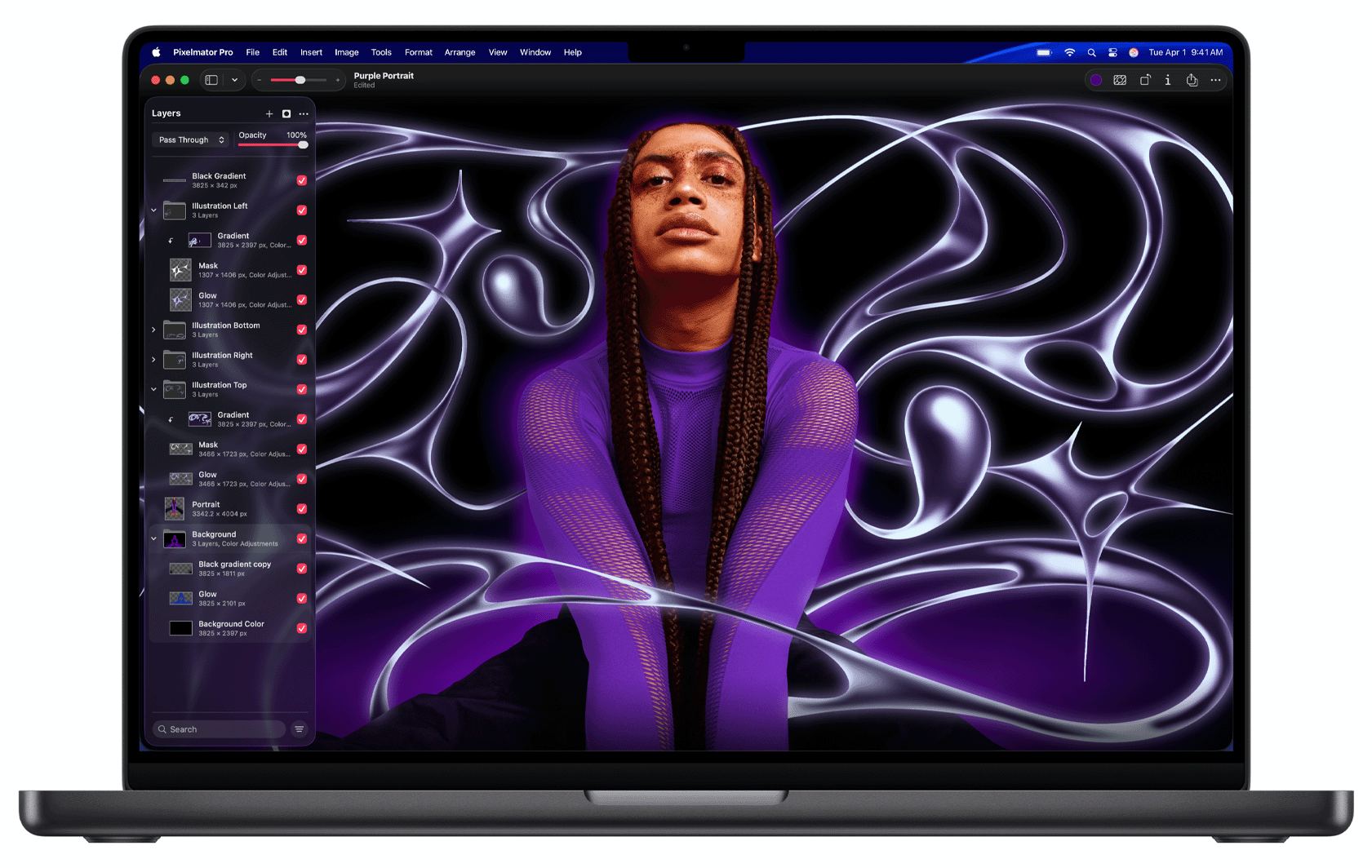Open the toolbar more options ellipsis
1372x868 pixels.
[1215, 80]
